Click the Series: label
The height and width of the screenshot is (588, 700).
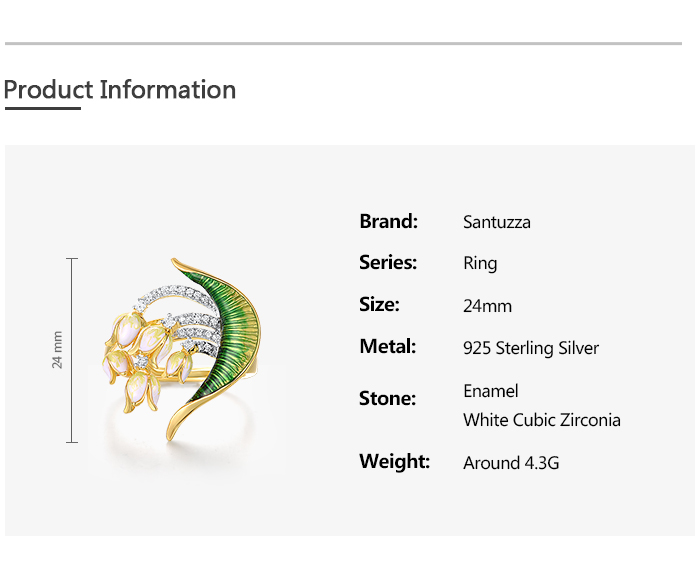(x=388, y=263)
